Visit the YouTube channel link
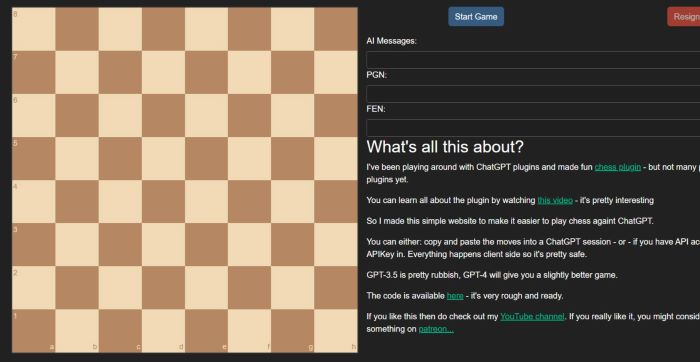 (532, 316)
